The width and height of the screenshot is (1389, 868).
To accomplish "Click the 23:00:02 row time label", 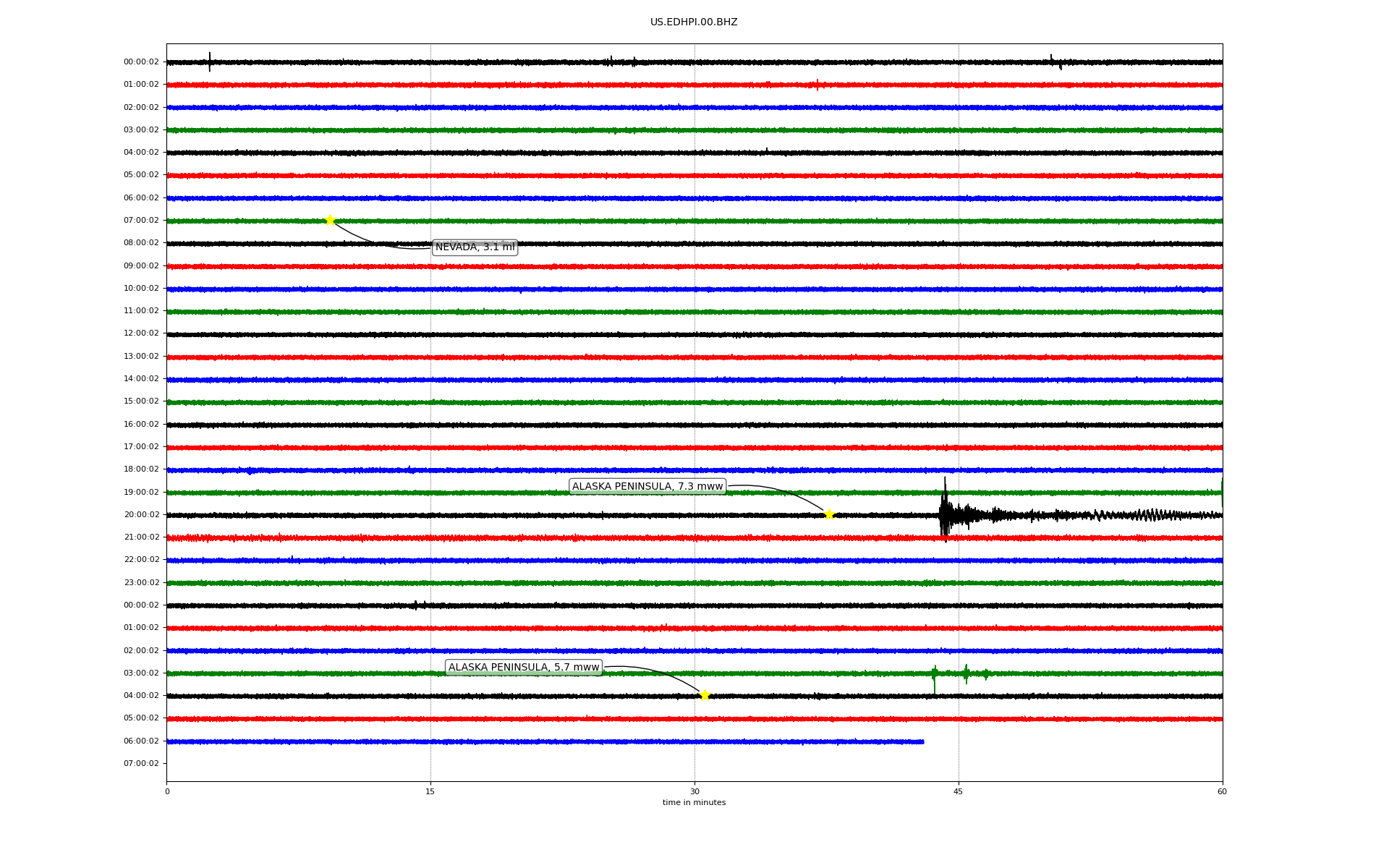I will tap(141, 583).
